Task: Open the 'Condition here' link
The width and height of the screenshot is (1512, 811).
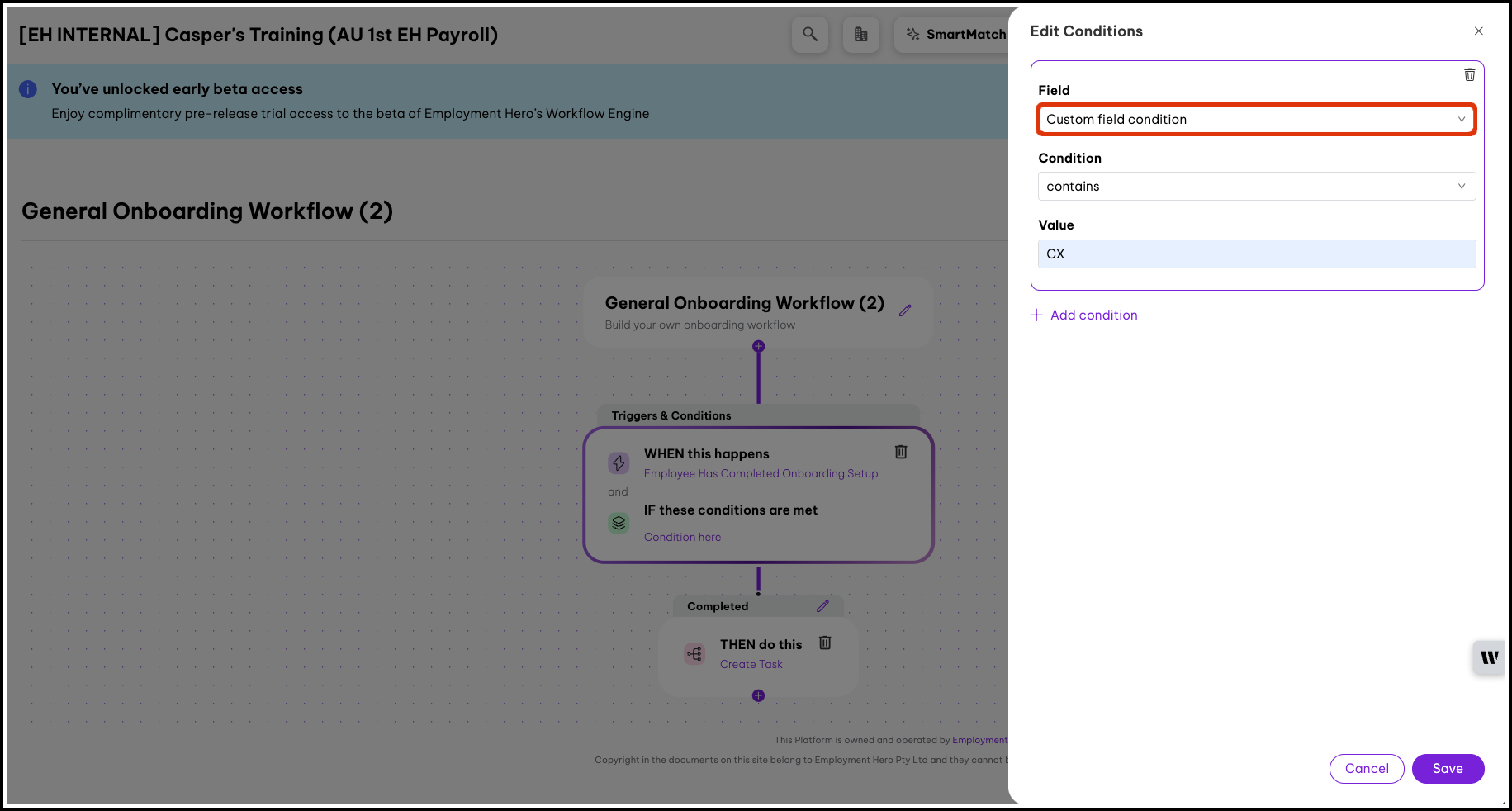Action: [x=682, y=538]
